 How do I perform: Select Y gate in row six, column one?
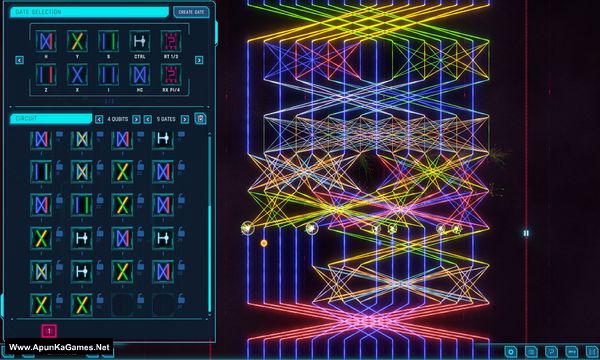[x=41, y=305]
